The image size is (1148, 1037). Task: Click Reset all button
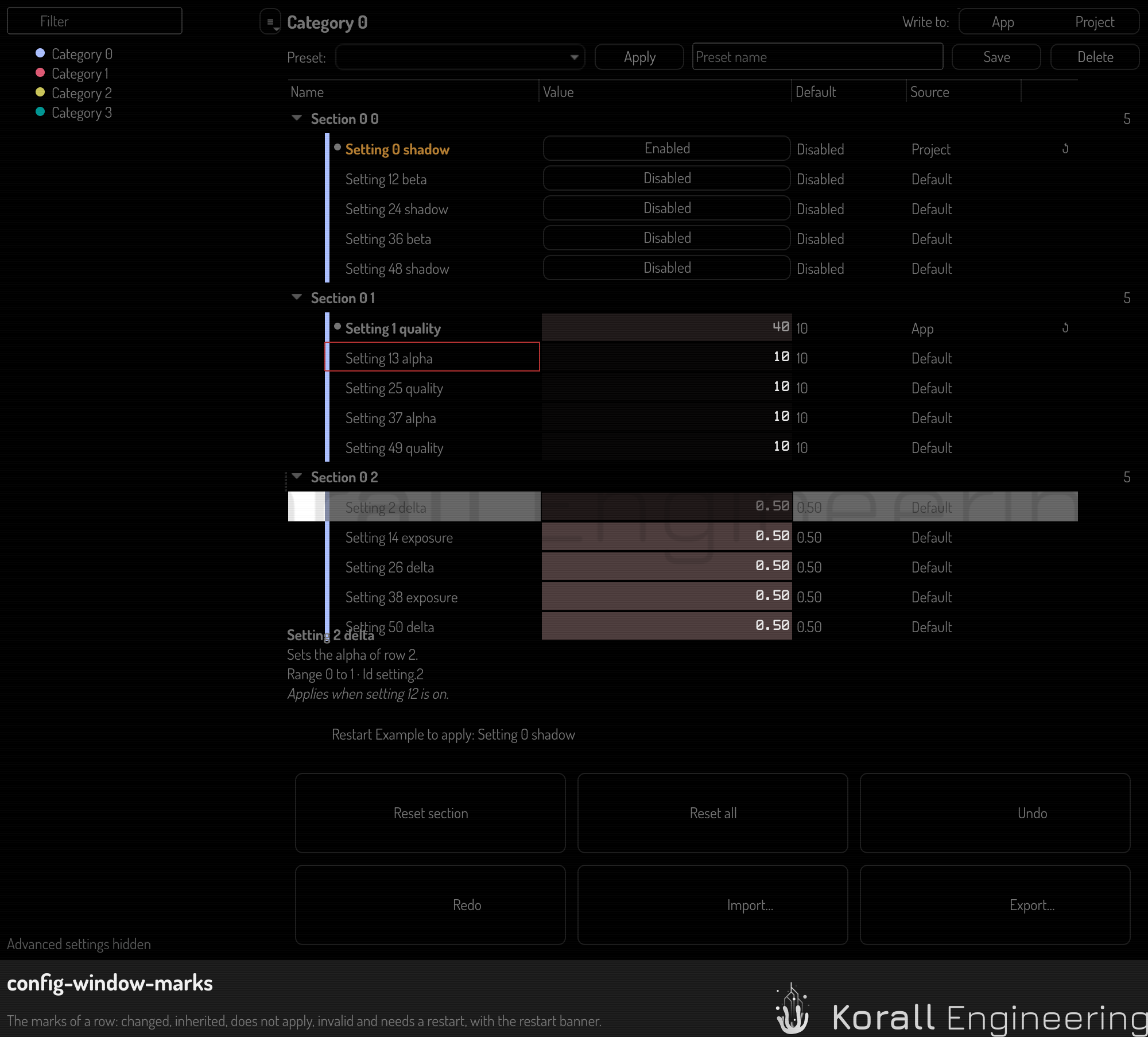pyautogui.click(x=713, y=813)
